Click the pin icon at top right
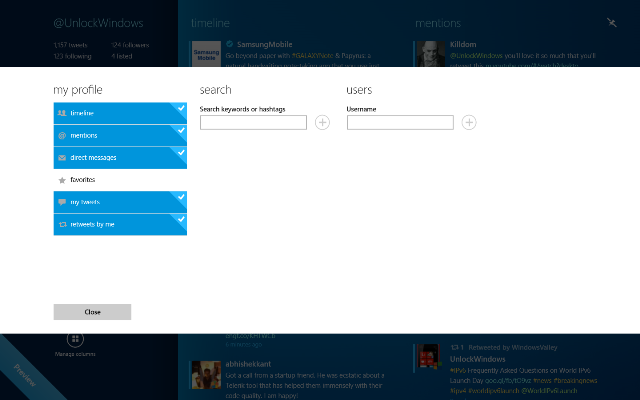Screen dimensions: 640x400 (611, 22)
